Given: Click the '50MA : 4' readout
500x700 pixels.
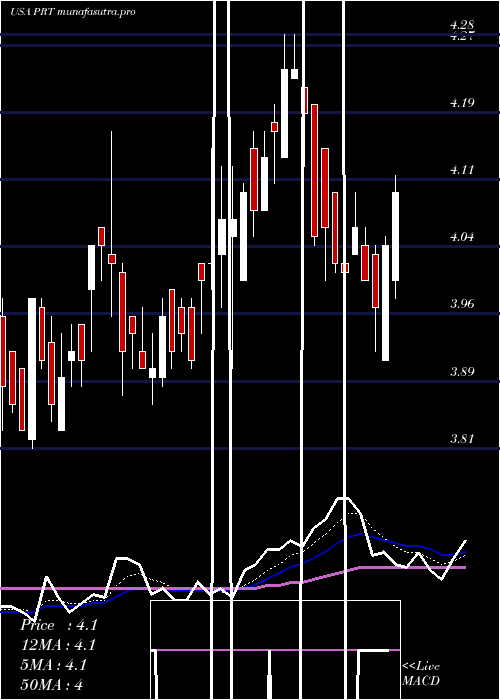Looking at the screenshot, I should click(52, 684).
